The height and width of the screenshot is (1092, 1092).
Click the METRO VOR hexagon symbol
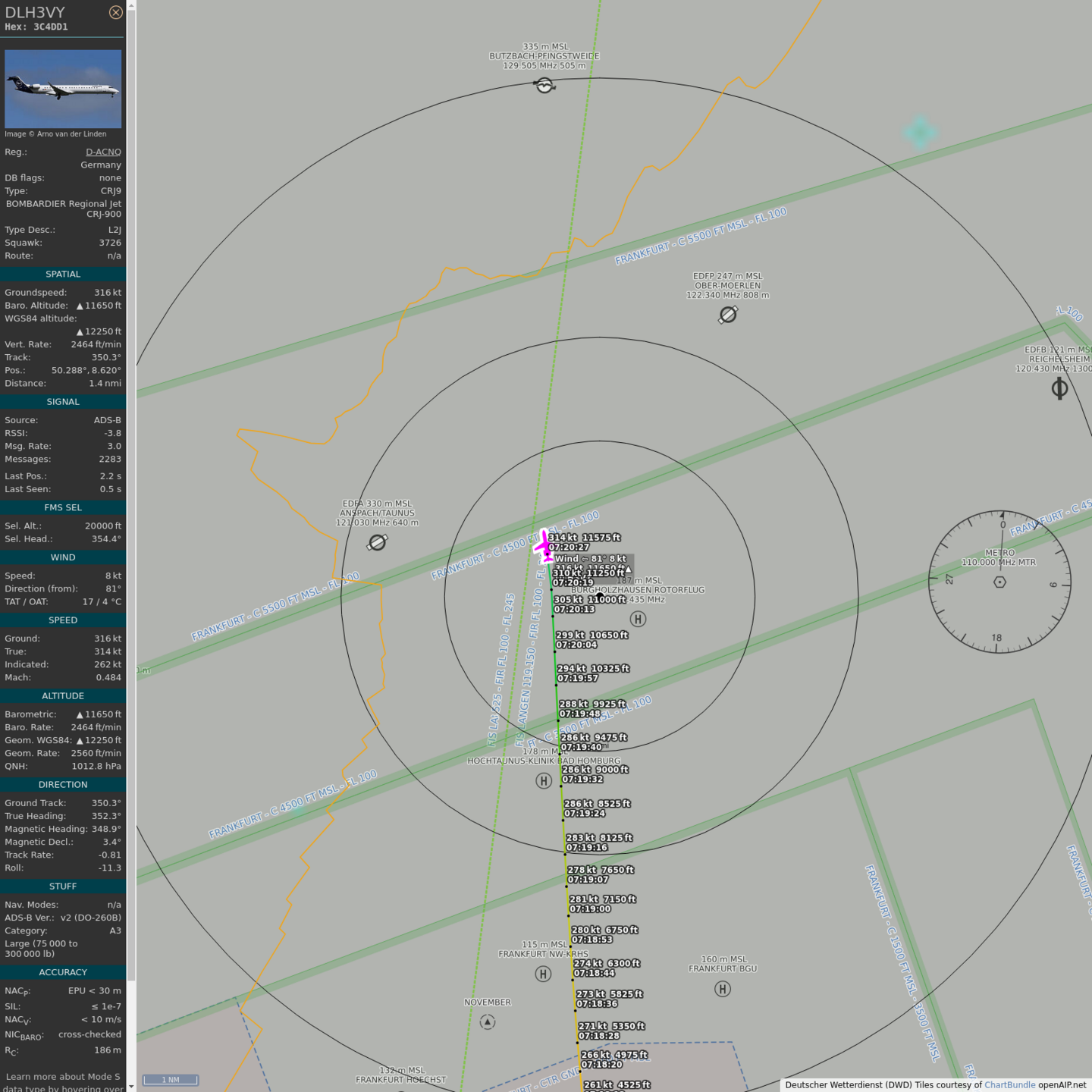[999, 582]
